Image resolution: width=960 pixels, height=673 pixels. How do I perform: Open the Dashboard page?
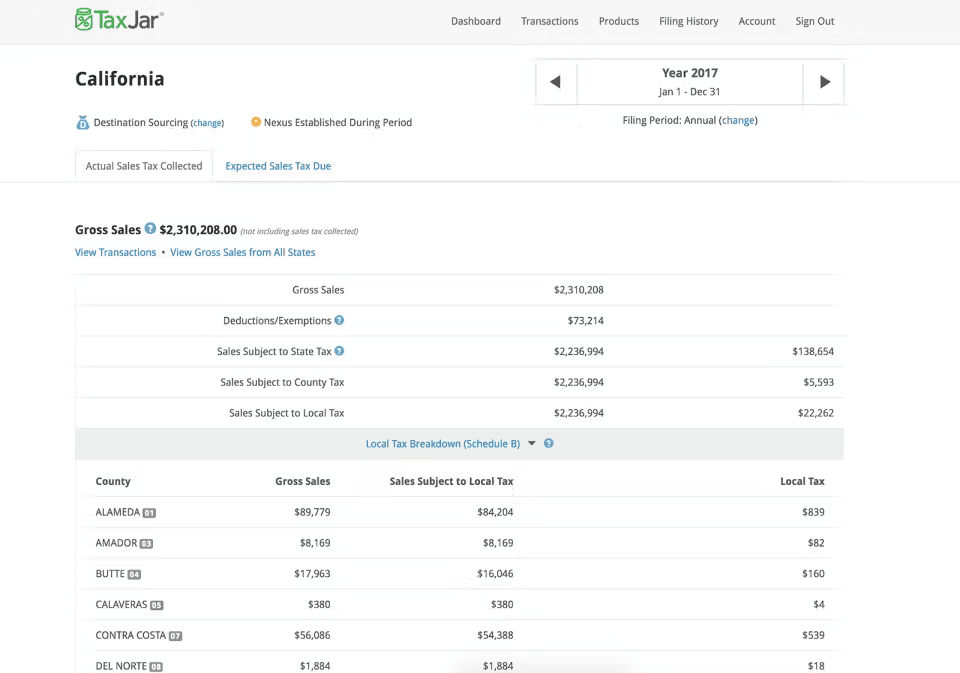click(x=475, y=21)
